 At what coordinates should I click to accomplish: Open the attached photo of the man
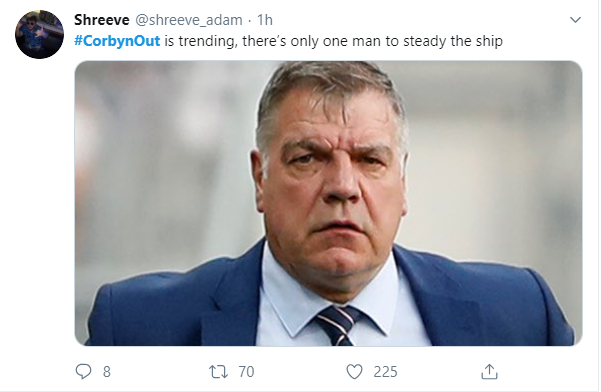(328, 203)
